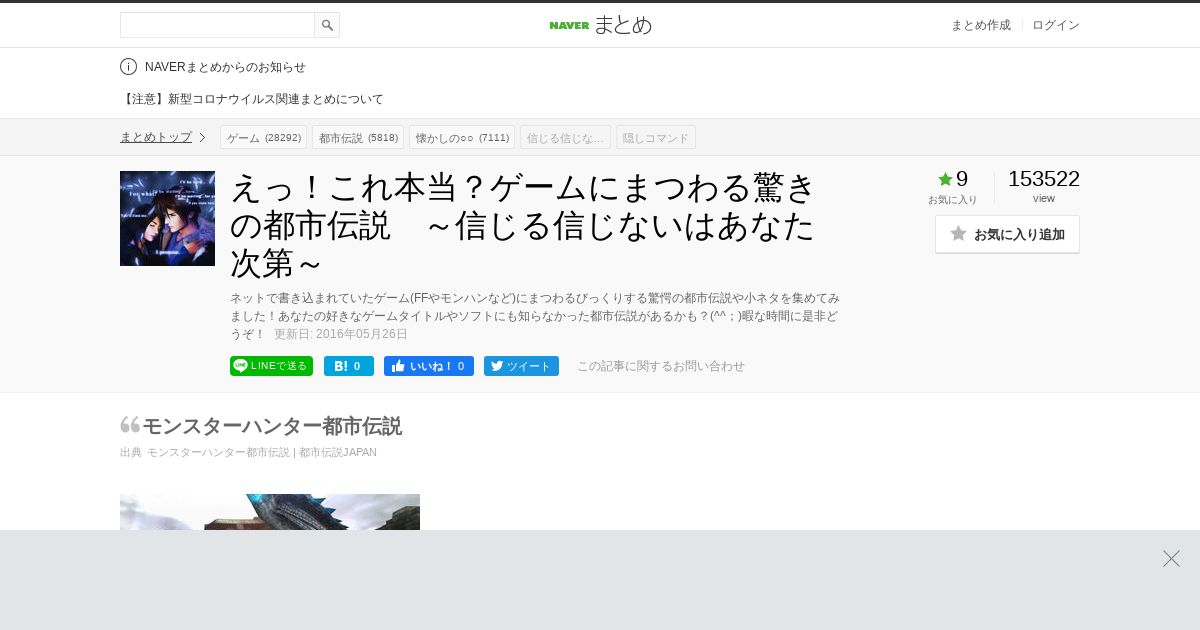Share with the Twitter ツイート button
The height and width of the screenshot is (630, 1200).
pyautogui.click(x=521, y=366)
